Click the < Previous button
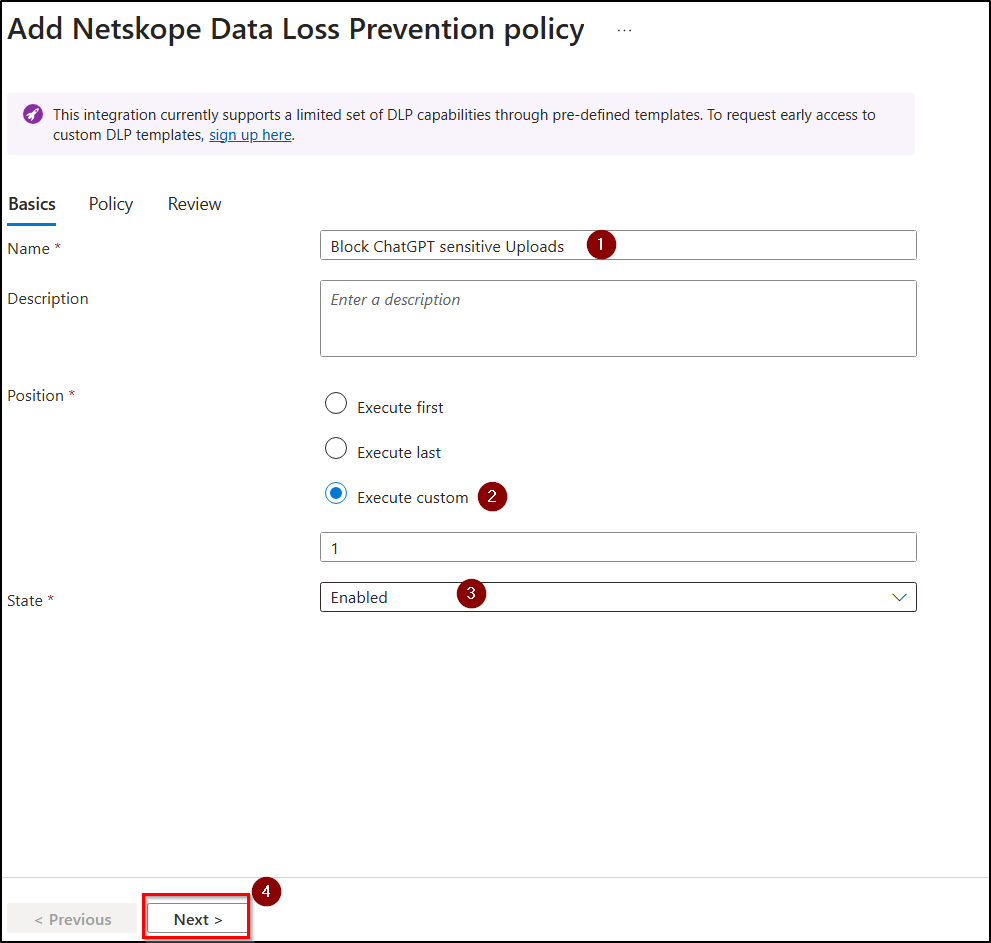 point(73,919)
